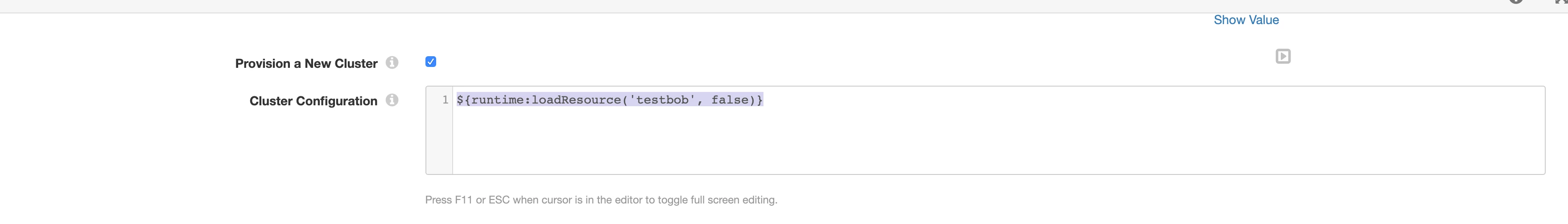Click the opening ${ of the expression

pos(463,100)
